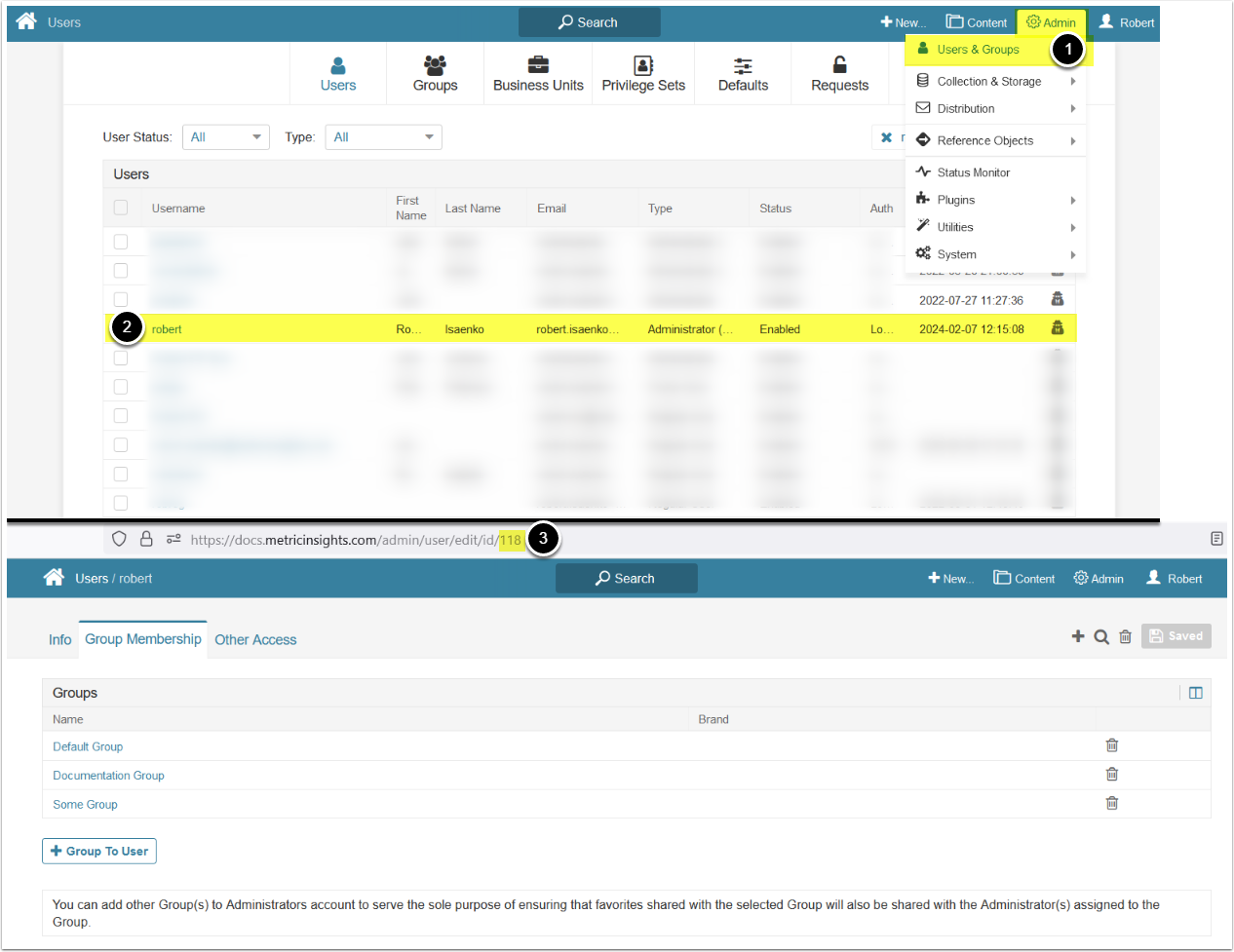Click the magnifier icon beside Saved button
This screenshot has height=952, width=1234.
pos(1101,636)
